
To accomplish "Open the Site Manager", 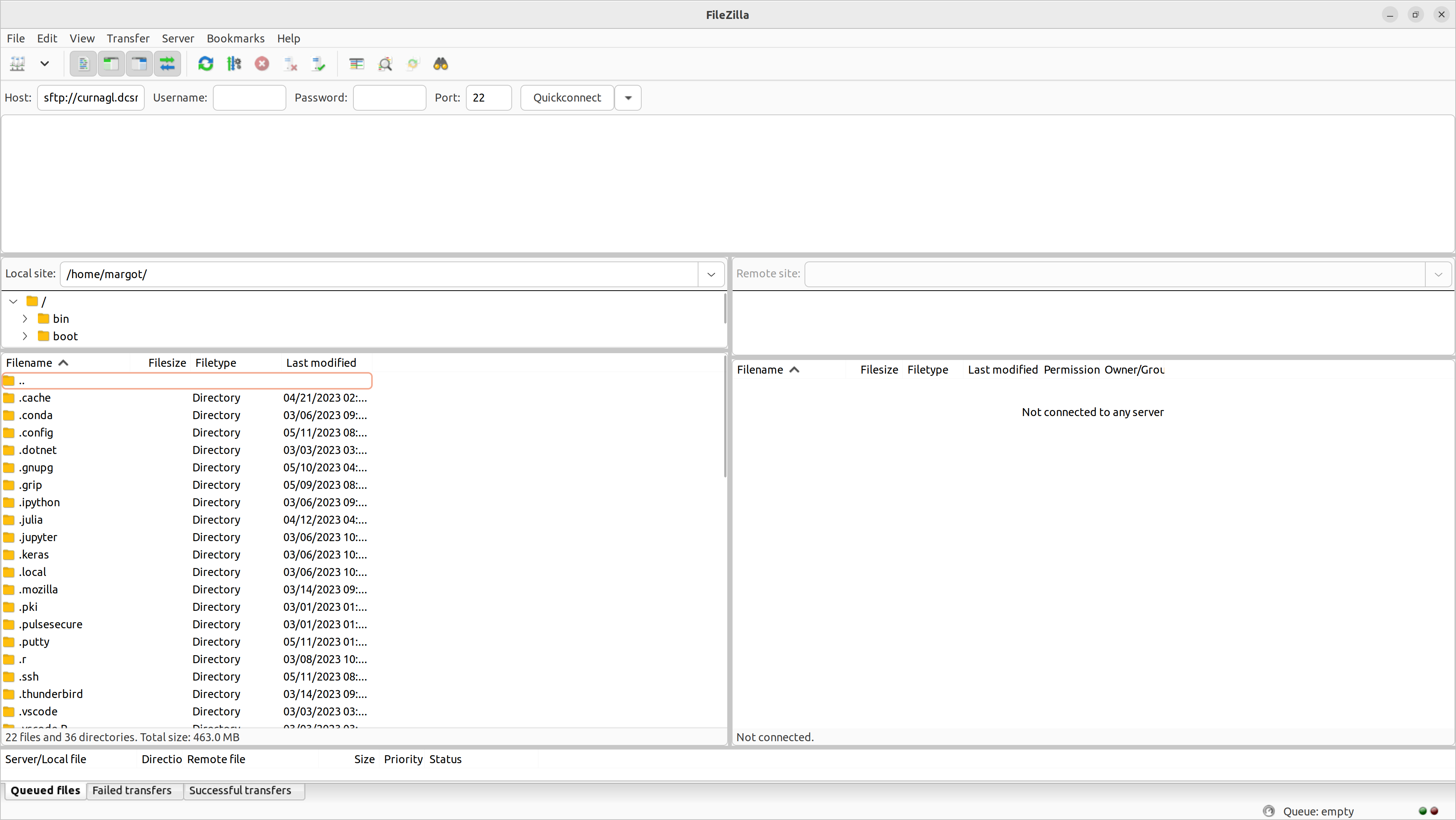I will click(x=17, y=64).
